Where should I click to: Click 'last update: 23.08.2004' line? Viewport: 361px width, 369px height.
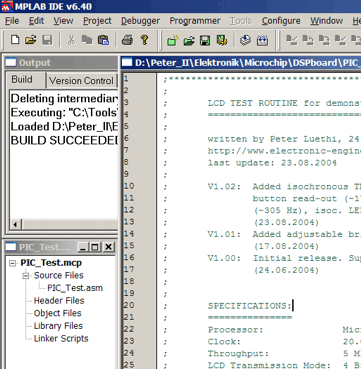[272, 163]
